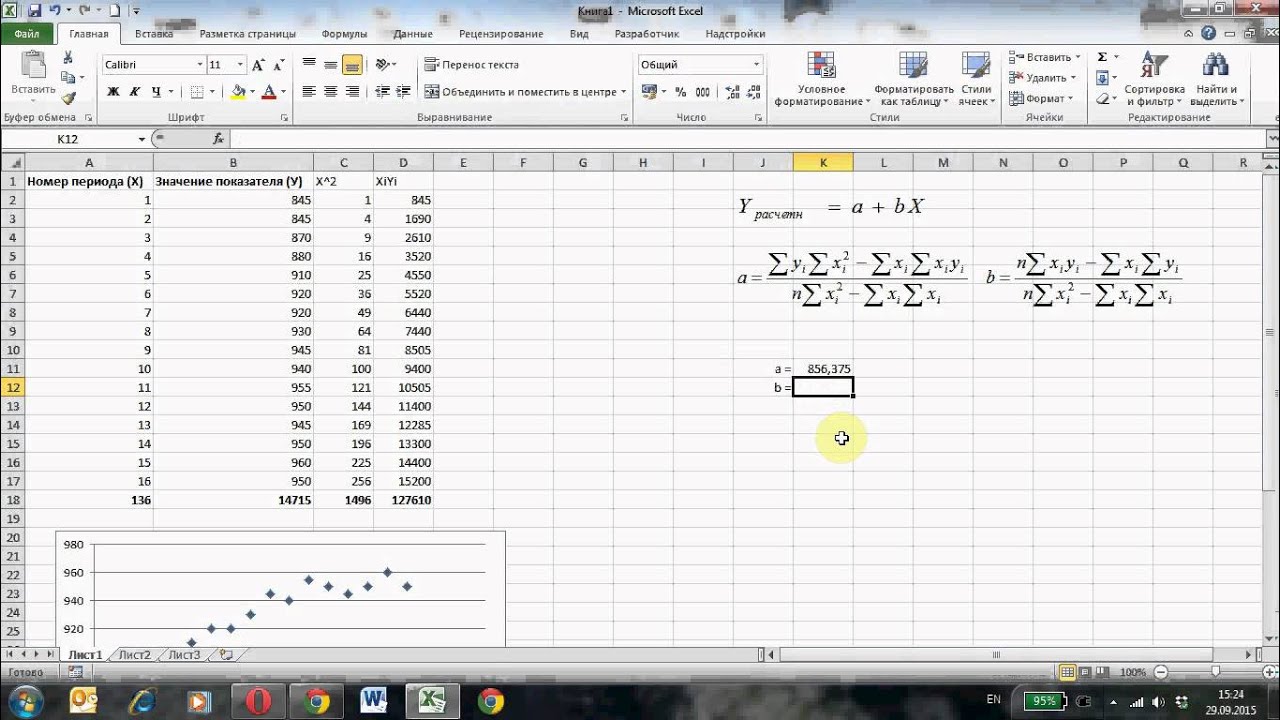Viewport: 1280px width, 720px height.
Task: Toggle italic К formatting
Action: point(135,92)
